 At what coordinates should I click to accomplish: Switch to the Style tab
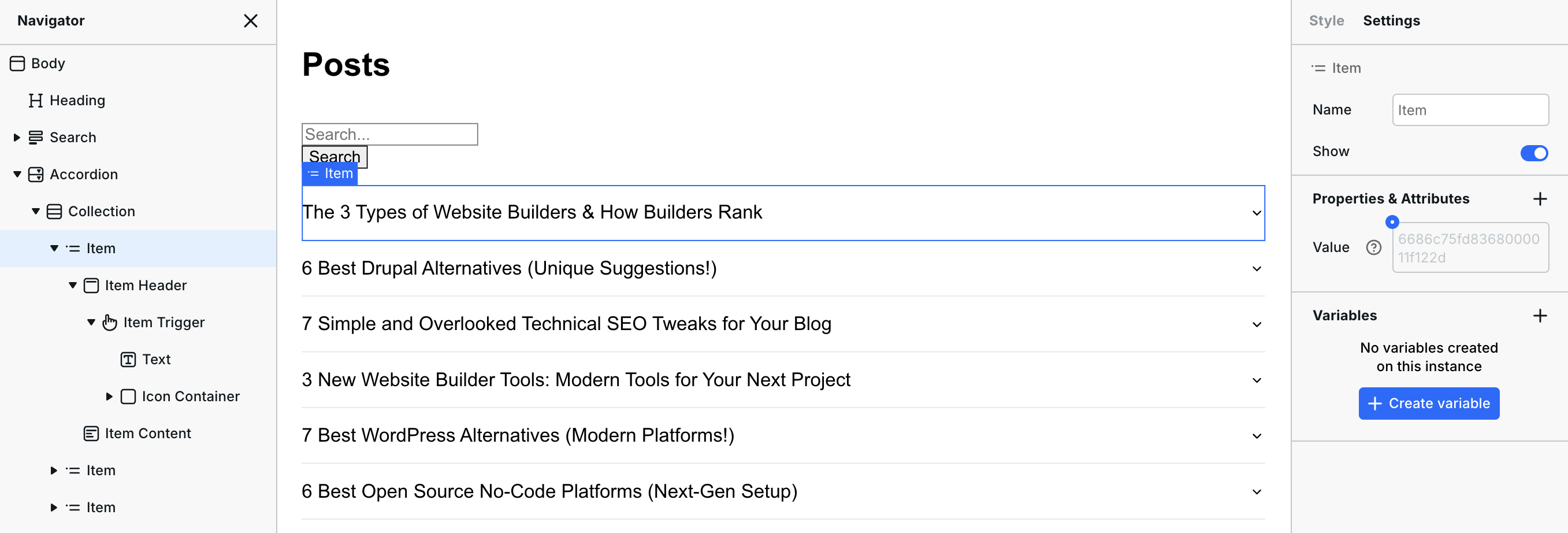coord(1327,21)
